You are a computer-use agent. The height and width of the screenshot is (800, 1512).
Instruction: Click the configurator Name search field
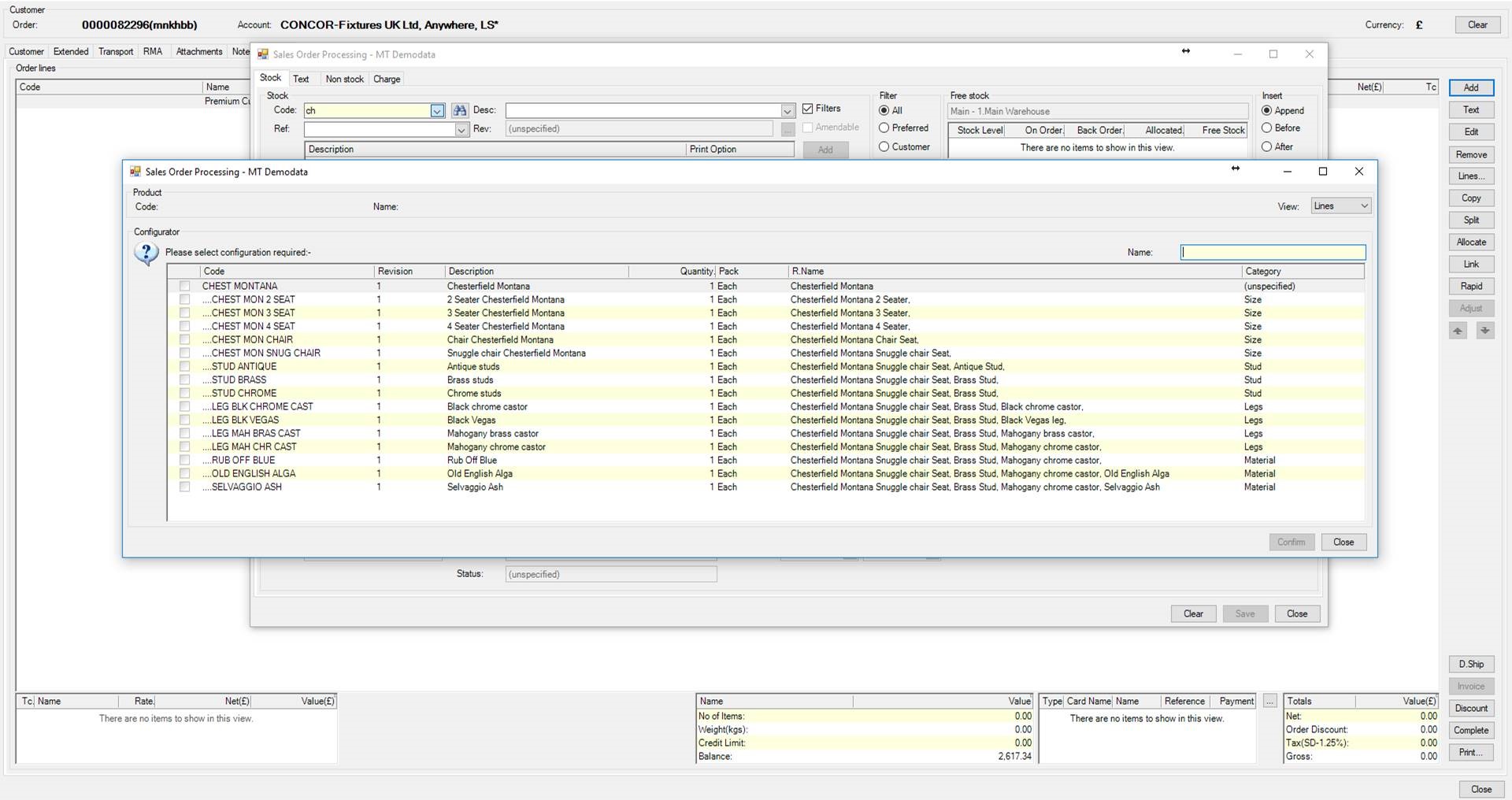click(1273, 252)
